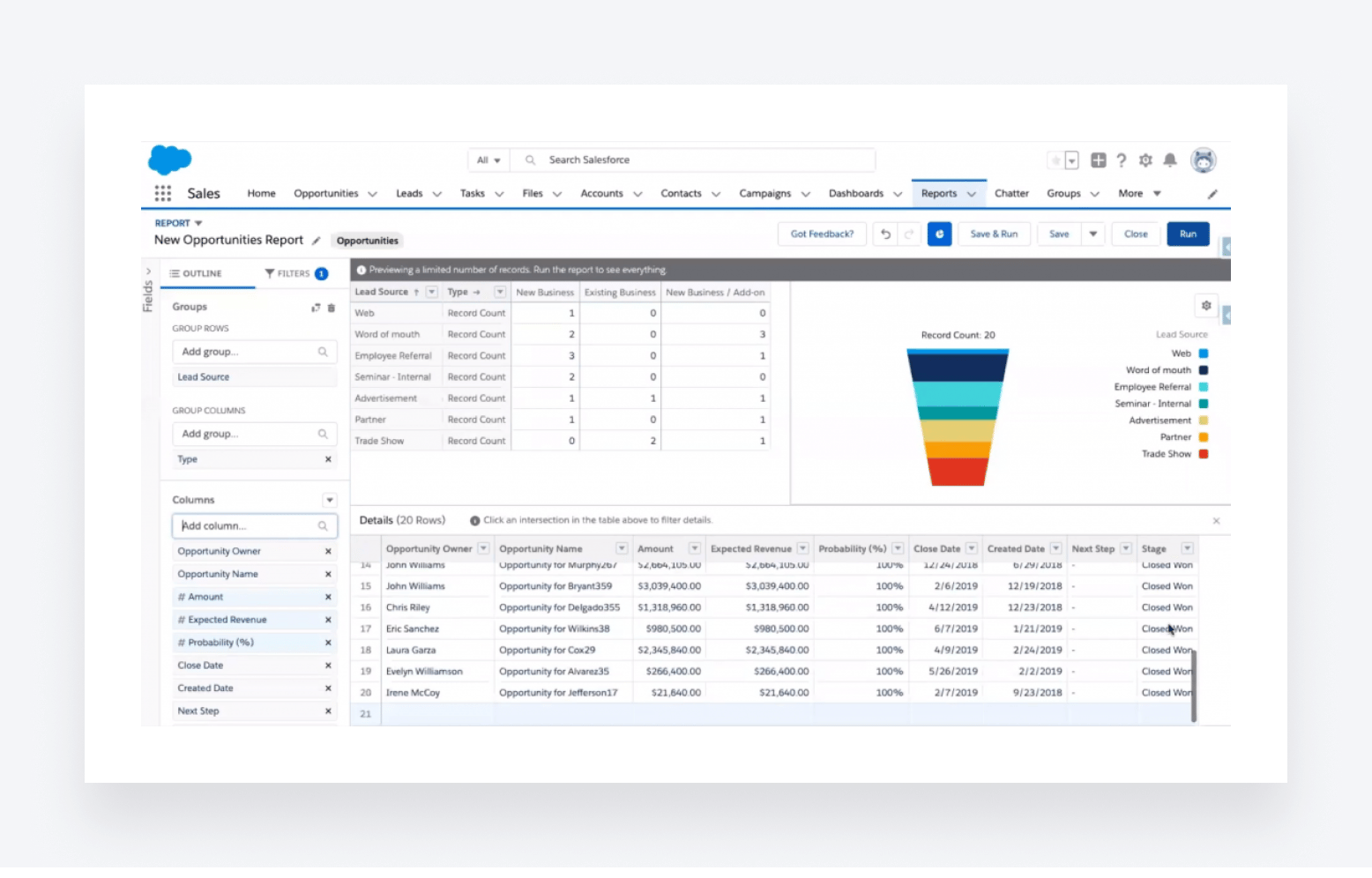Open the search scope All dropdown
Viewport: 1372px width, 878px height.
pos(488,160)
